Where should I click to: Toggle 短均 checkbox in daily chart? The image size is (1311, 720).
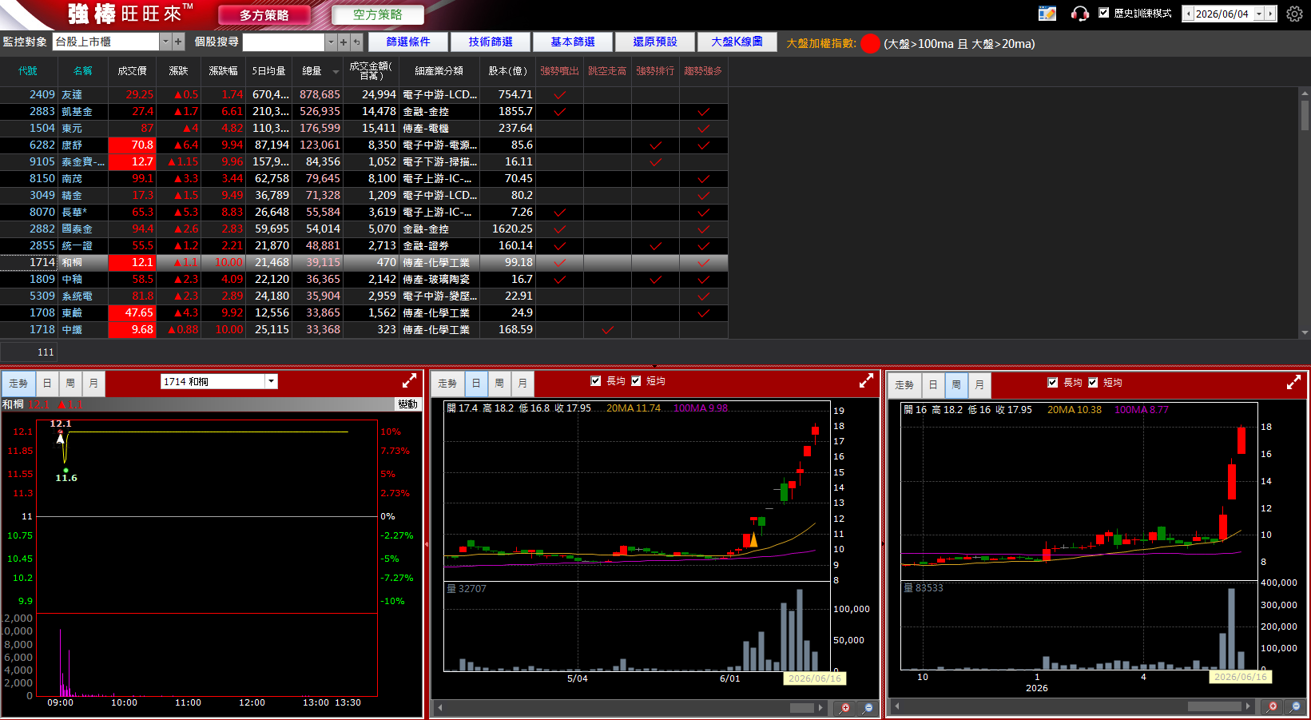click(x=636, y=381)
